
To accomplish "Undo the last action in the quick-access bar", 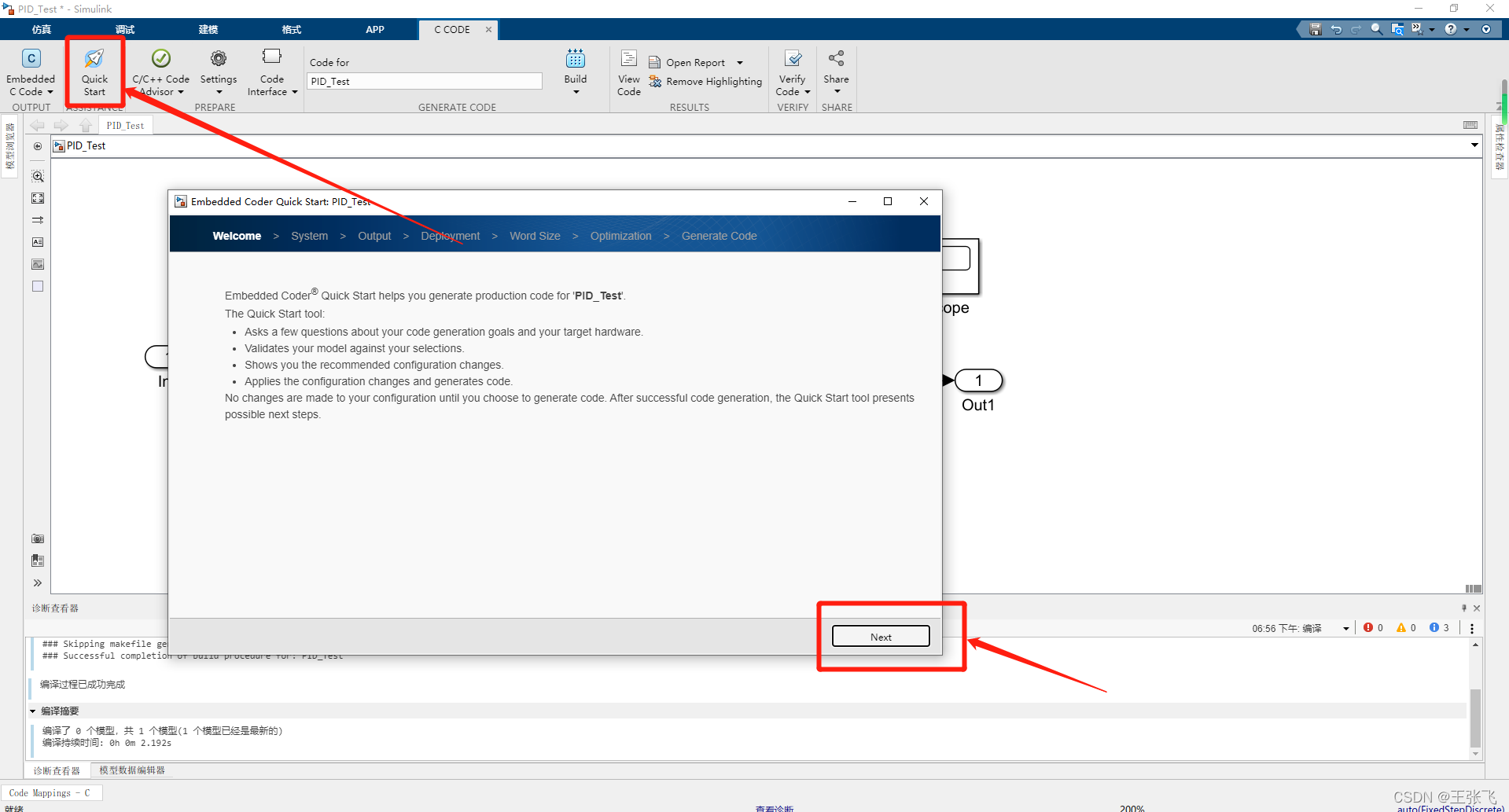I will click(1336, 29).
